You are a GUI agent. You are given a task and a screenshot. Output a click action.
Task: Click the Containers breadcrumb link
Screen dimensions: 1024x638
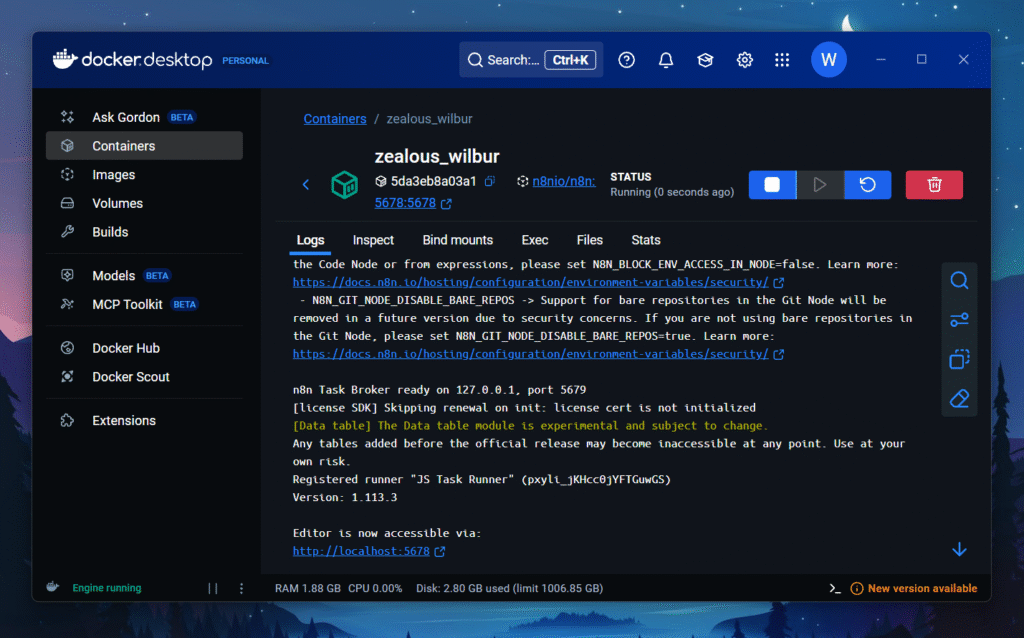tap(335, 119)
